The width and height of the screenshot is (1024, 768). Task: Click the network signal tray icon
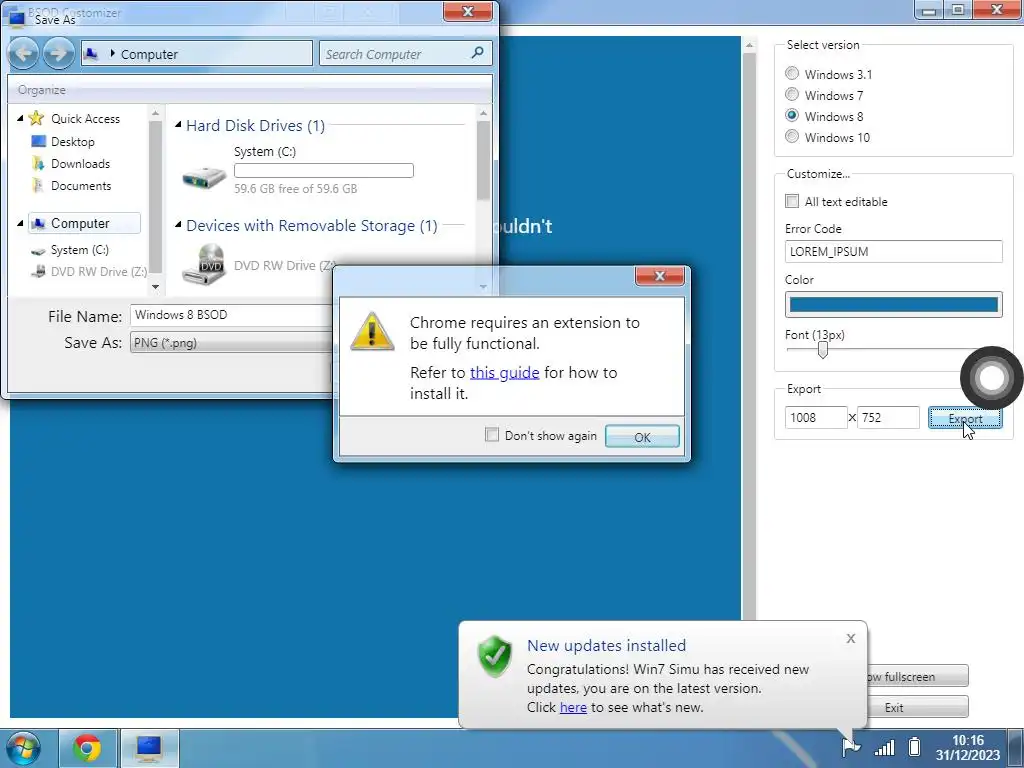click(884, 746)
